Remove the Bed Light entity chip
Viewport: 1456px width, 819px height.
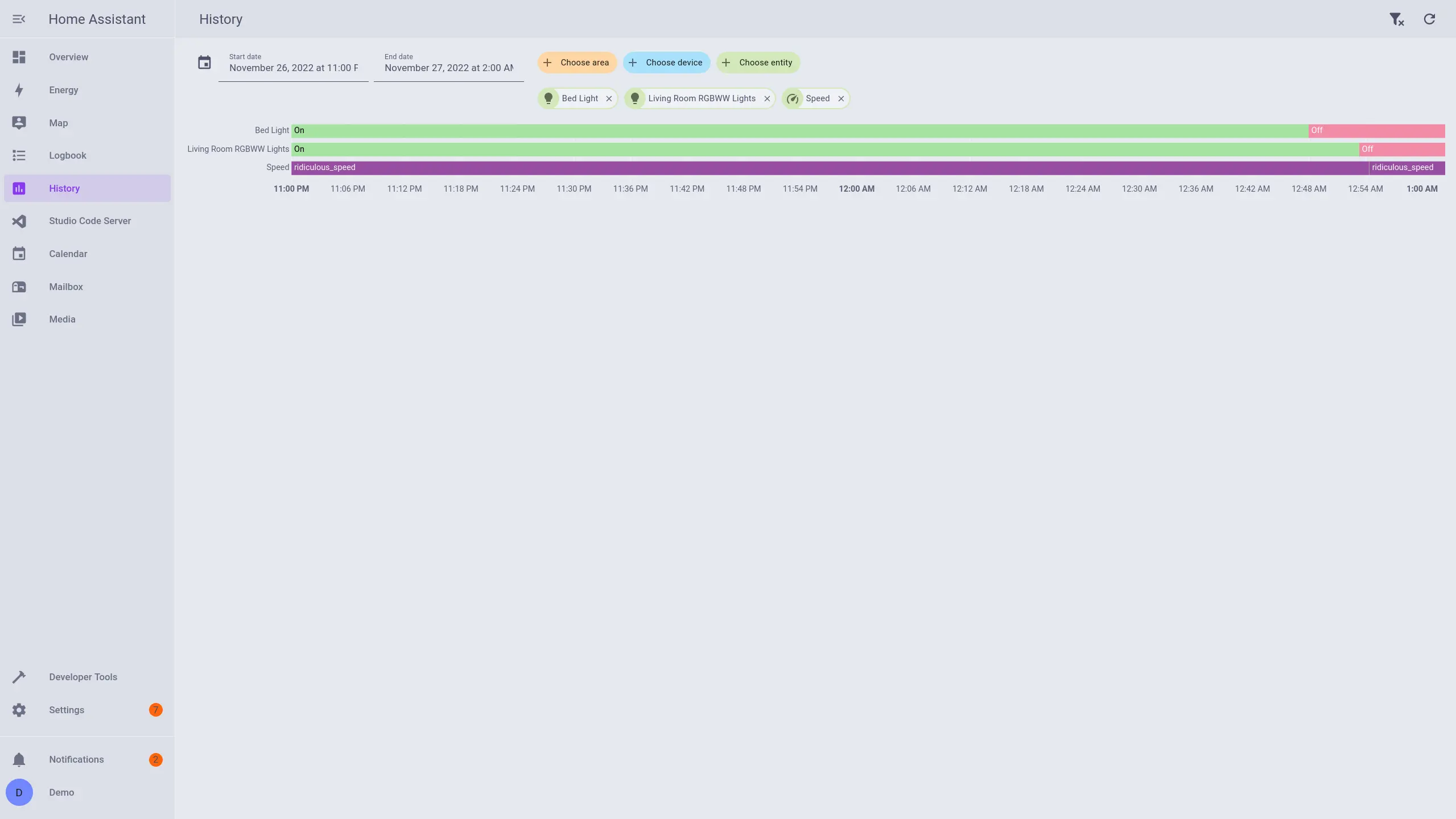[609, 98]
